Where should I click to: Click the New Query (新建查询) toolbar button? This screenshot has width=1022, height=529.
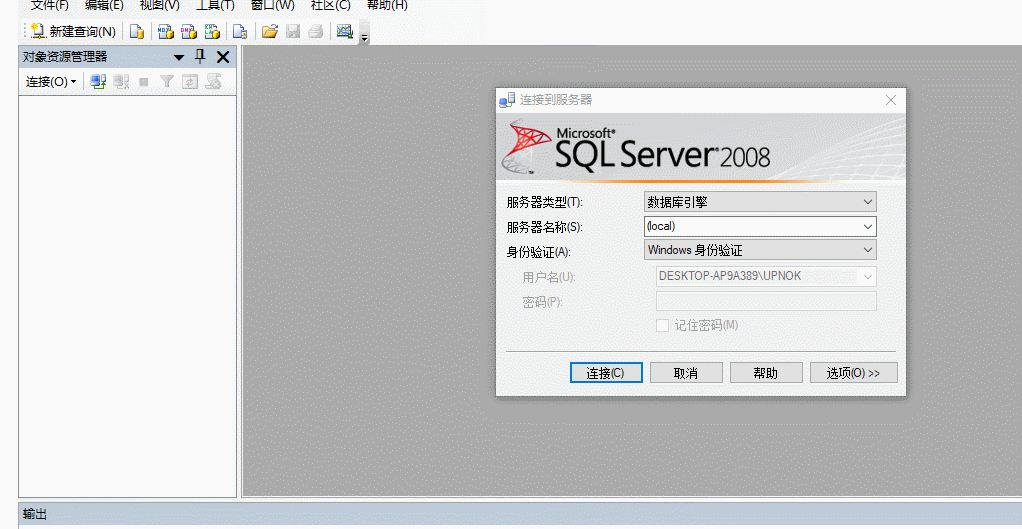tap(73, 31)
